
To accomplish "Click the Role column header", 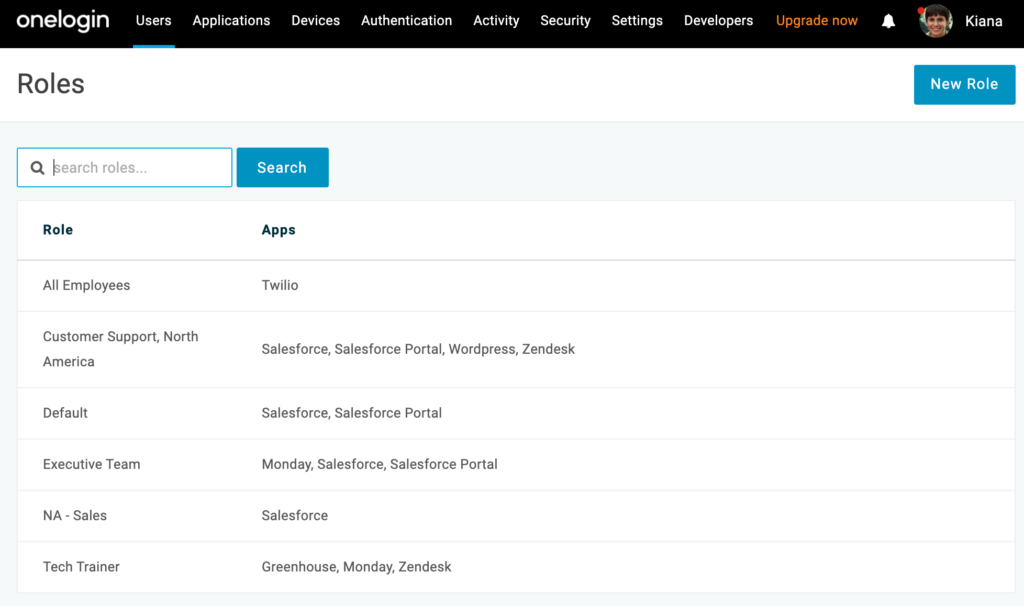I will 57,229.
